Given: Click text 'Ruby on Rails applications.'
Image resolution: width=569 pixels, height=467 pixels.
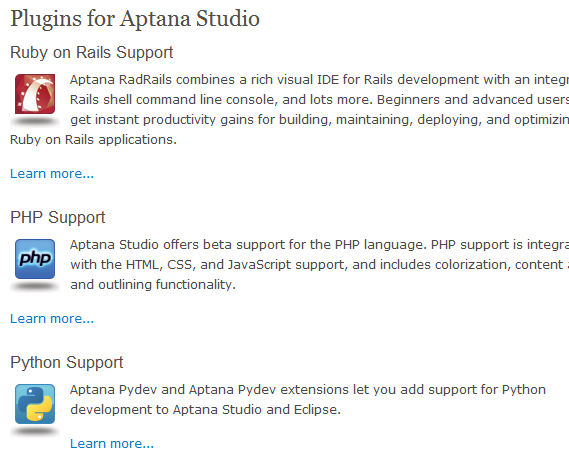Looking at the screenshot, I should [93, 140].
